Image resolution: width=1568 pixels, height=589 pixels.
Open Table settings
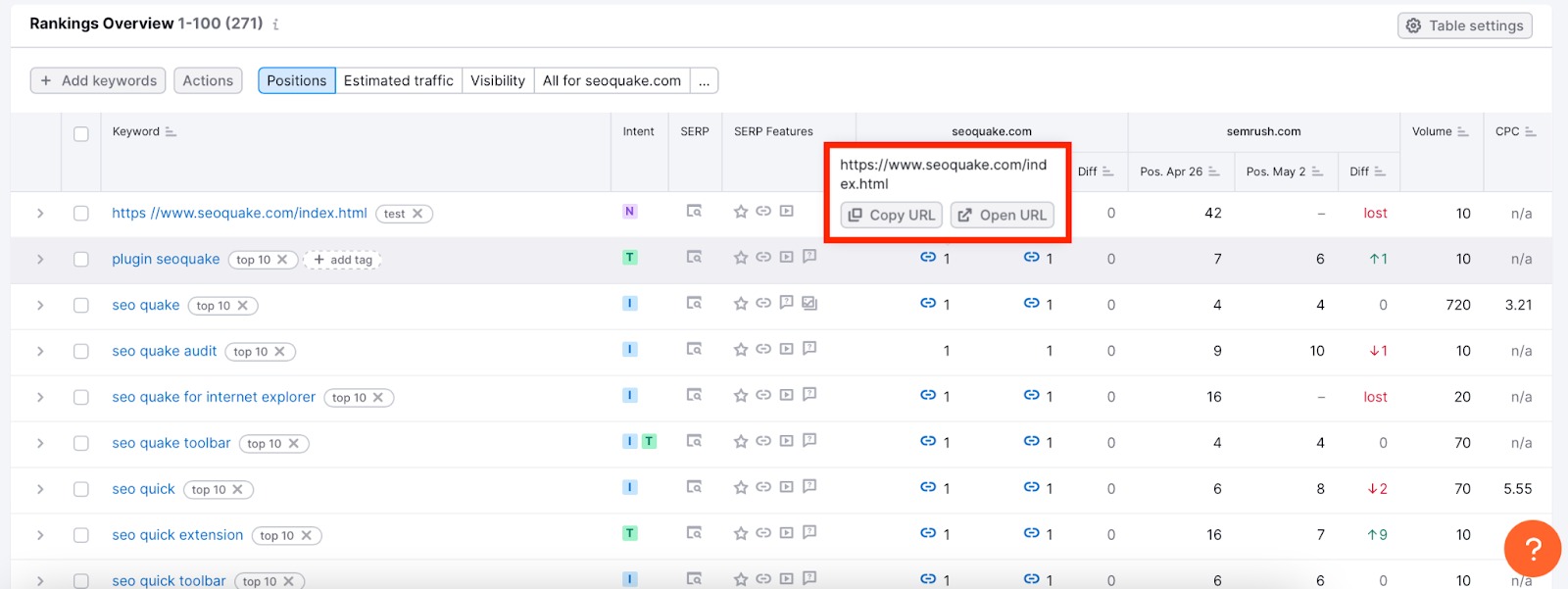pyautogui.click(x=1465, y=25)
